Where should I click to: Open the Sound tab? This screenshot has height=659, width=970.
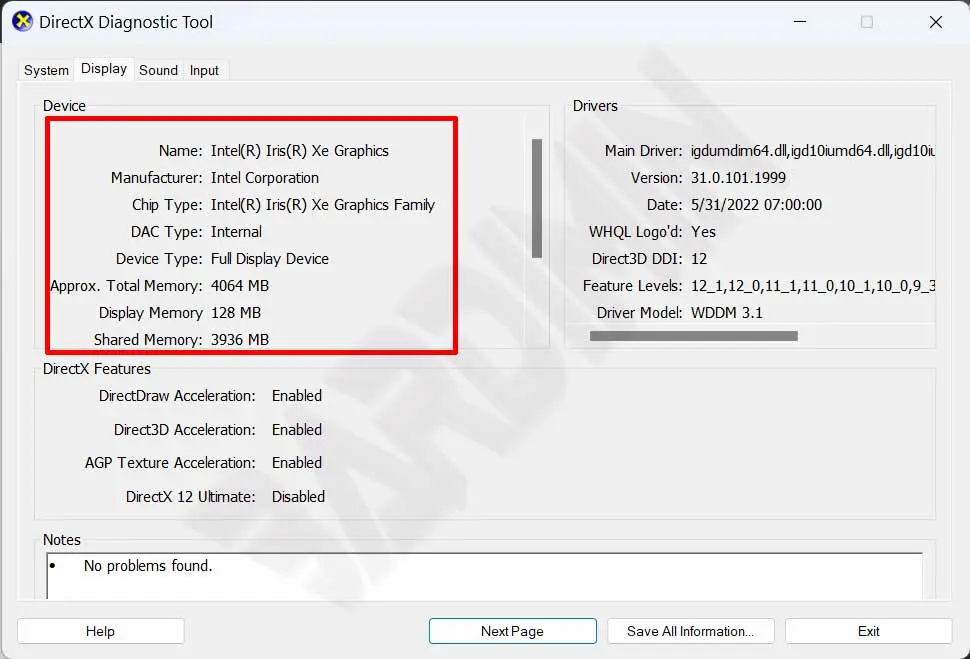tap(158, 70)
